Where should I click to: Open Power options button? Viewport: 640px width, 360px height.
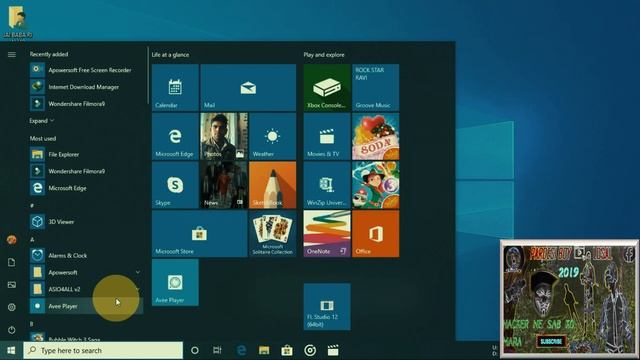pyautogui.click(x=11, y=329)
